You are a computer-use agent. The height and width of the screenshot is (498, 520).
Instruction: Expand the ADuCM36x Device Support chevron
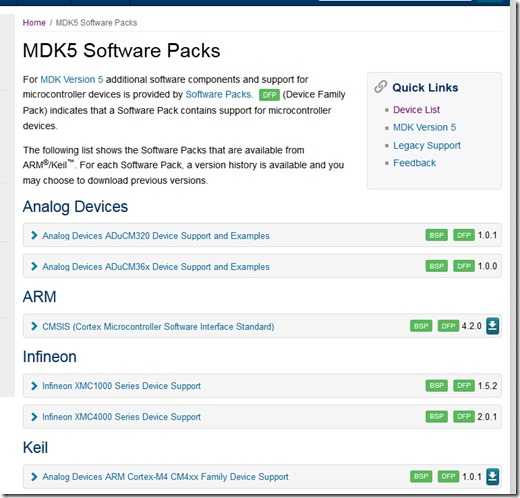[x=34, y=266]
